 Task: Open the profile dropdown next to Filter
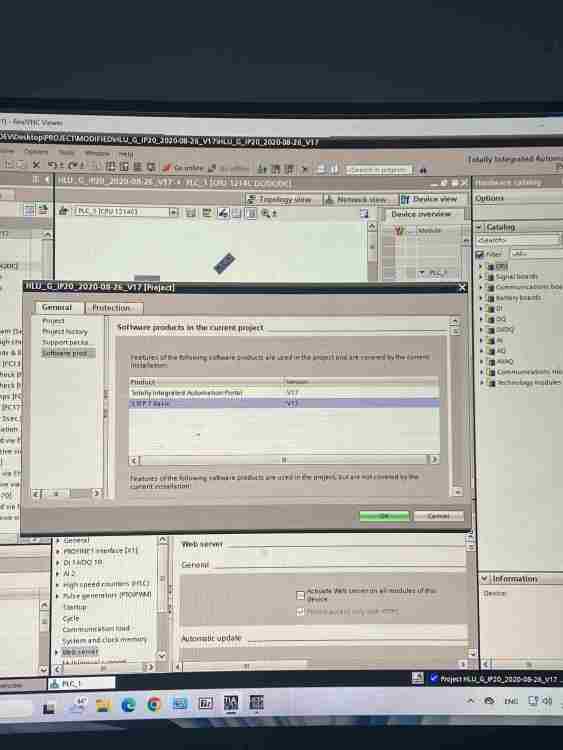point(536,254)
